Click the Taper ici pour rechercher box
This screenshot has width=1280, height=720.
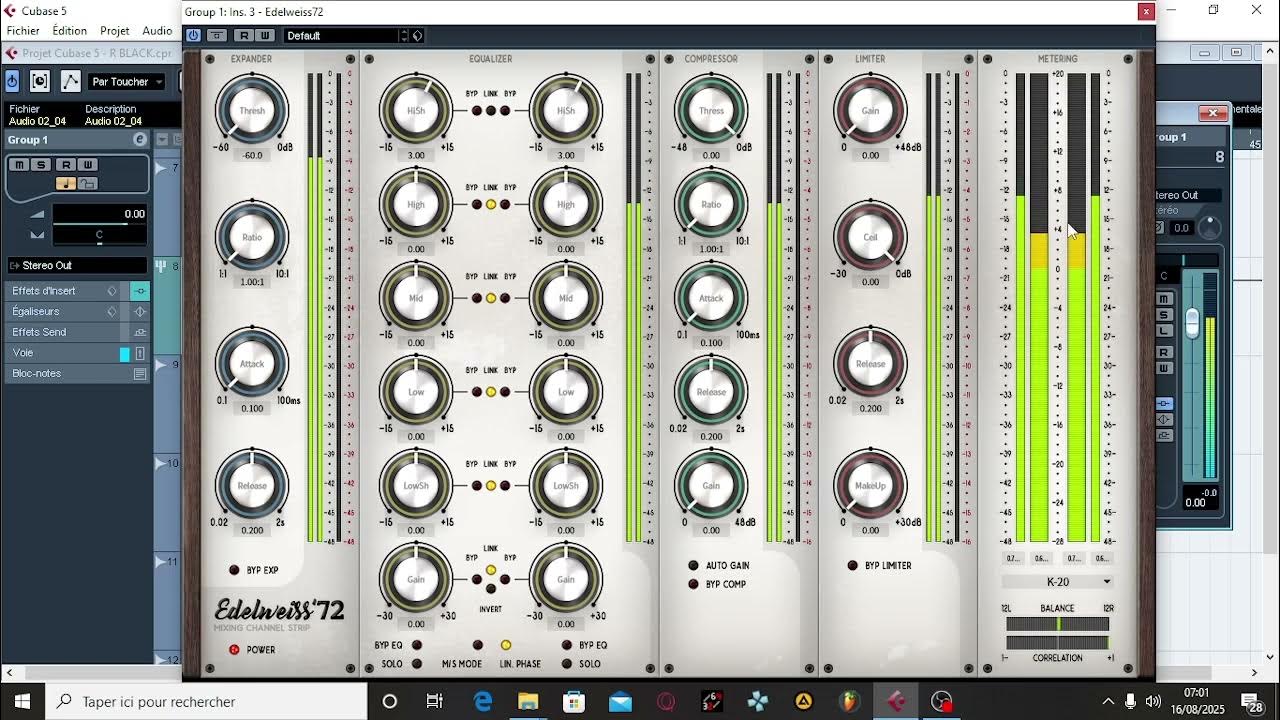[207, 701]
